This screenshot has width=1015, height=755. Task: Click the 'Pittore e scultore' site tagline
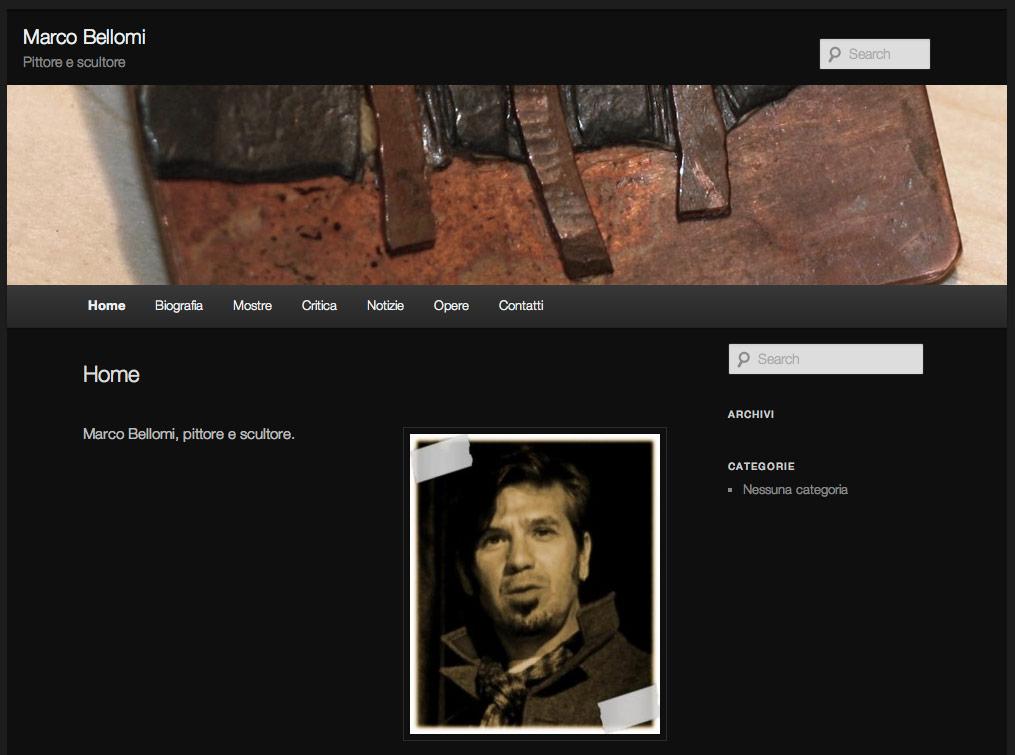74,62
